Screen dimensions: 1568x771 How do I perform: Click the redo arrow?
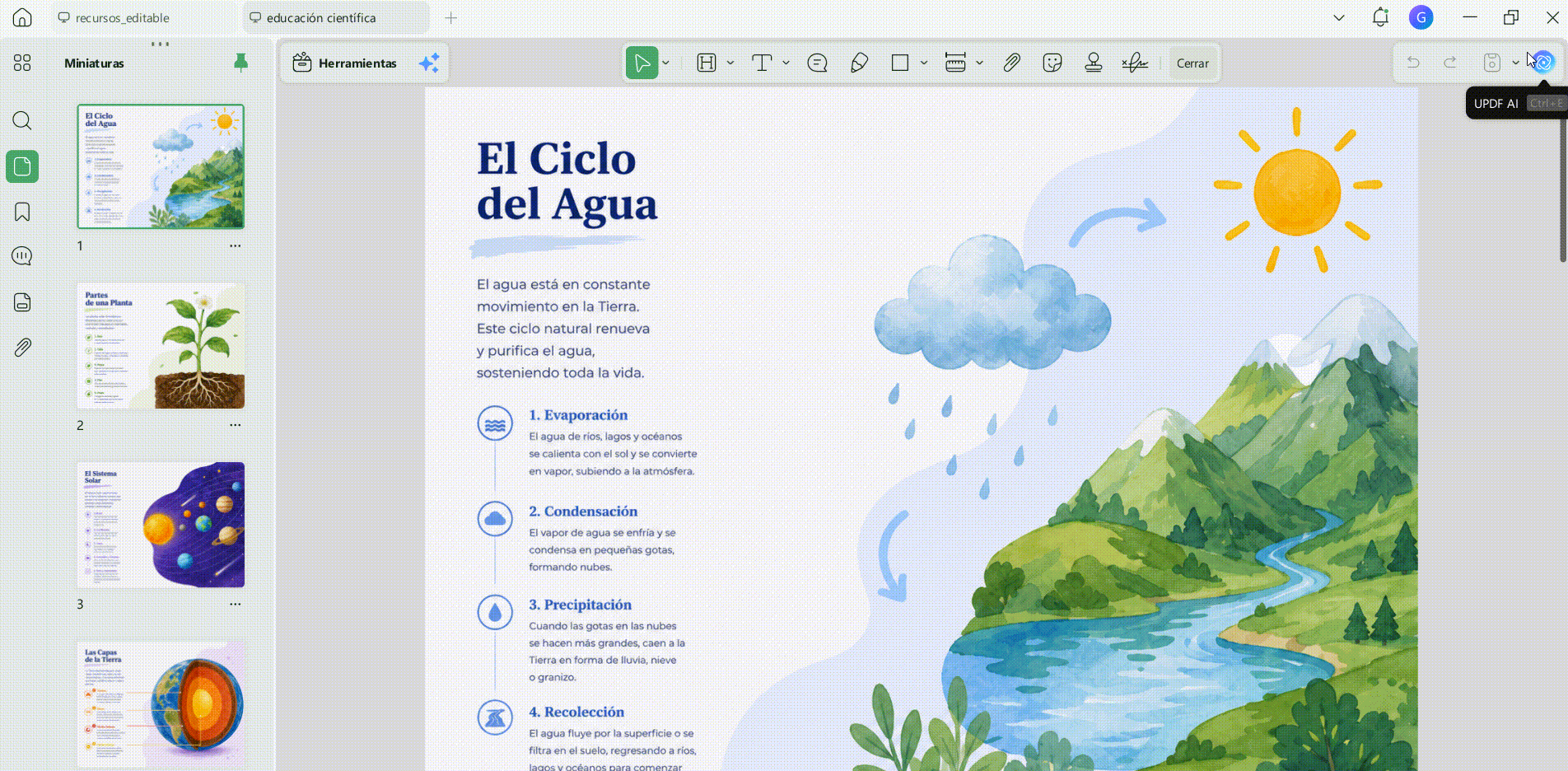click(x=1450, y=63)
